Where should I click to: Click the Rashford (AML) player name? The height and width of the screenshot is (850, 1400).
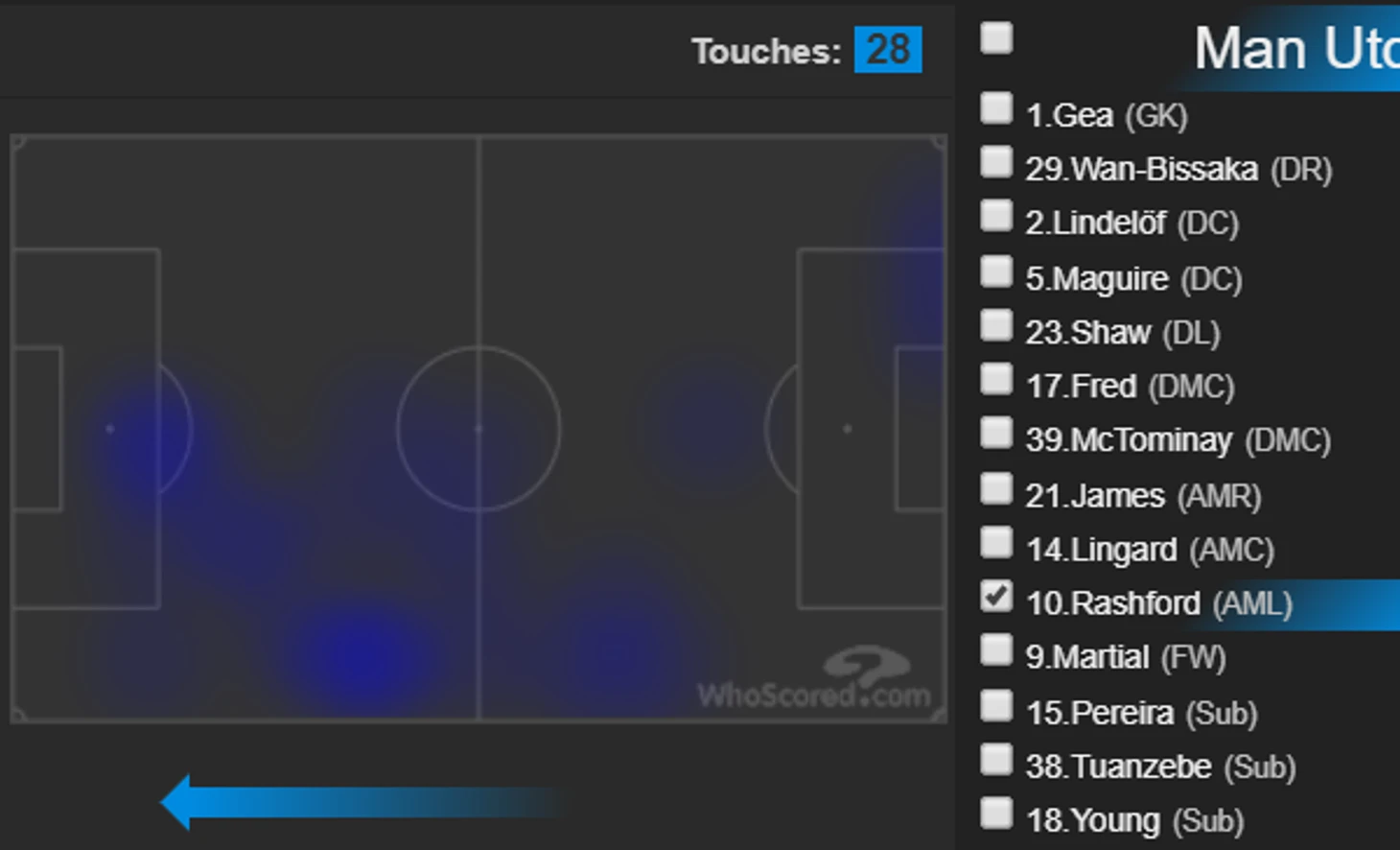[x=1158, y=603]
